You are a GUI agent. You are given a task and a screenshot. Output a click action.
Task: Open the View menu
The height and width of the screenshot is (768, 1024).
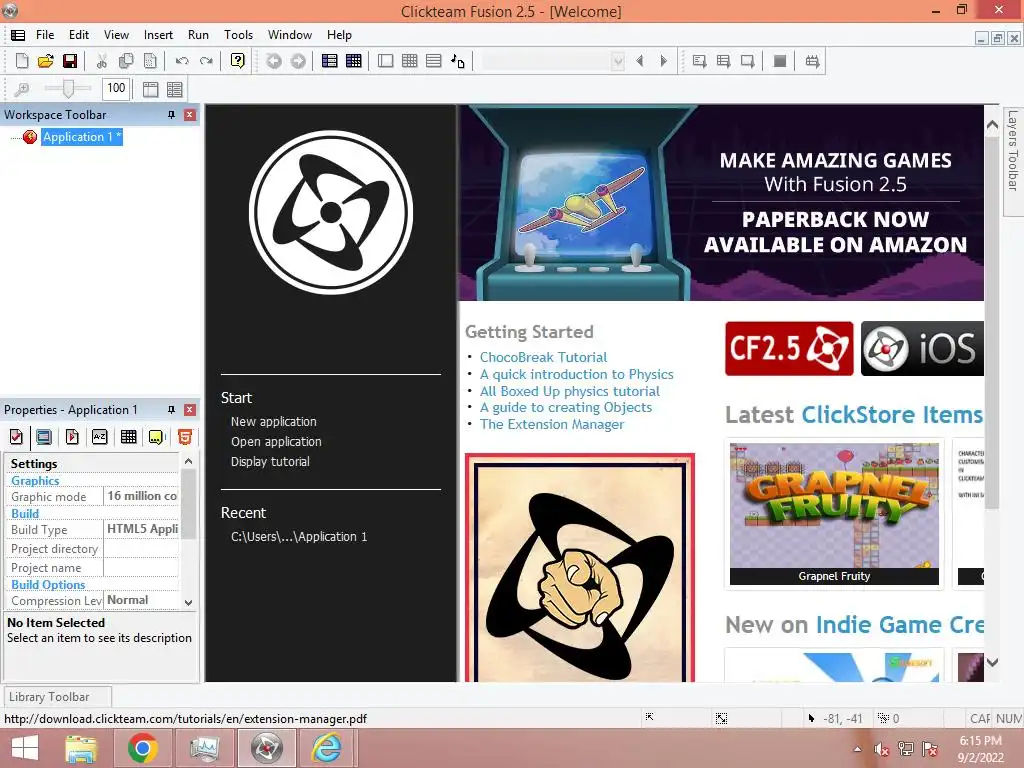116,35
